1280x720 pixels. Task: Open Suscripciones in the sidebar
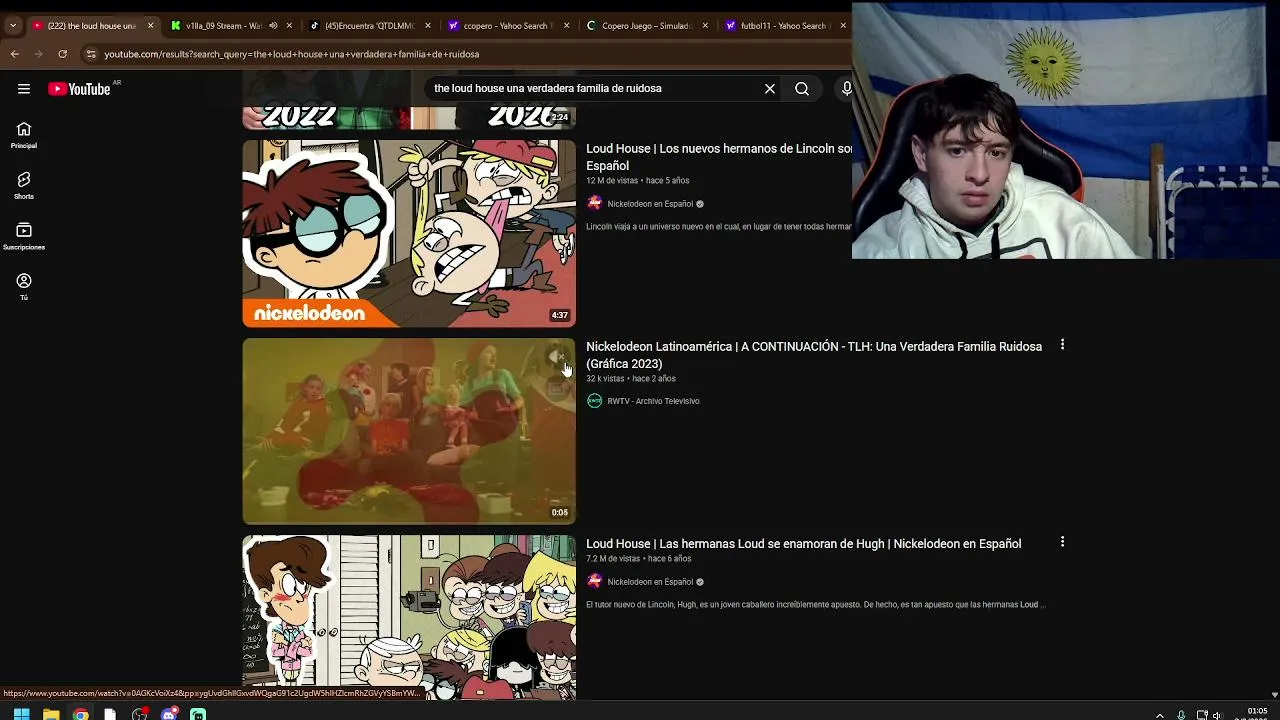click(24, 236)
